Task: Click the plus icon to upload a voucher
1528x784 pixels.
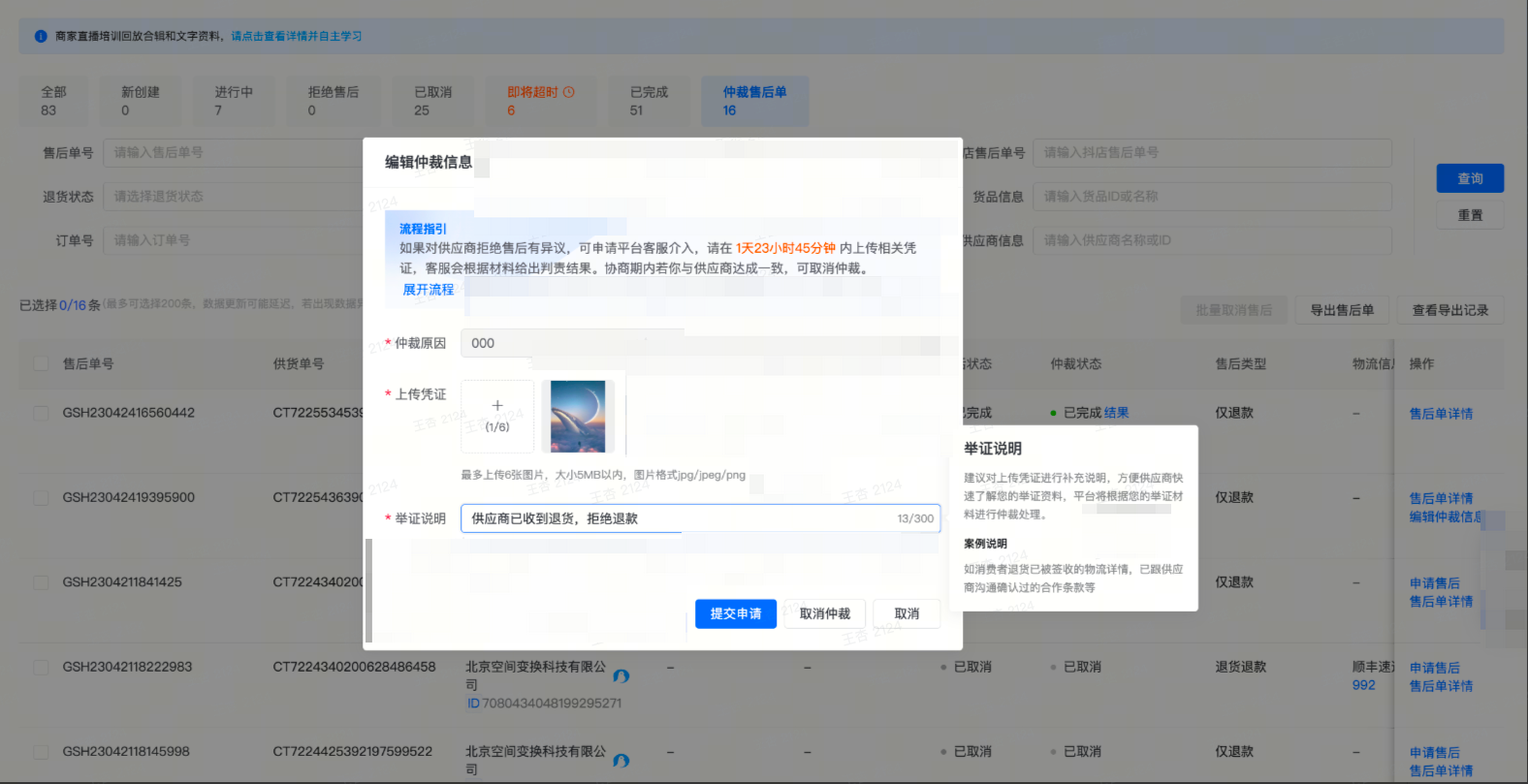Action: [x=497, y=406]
